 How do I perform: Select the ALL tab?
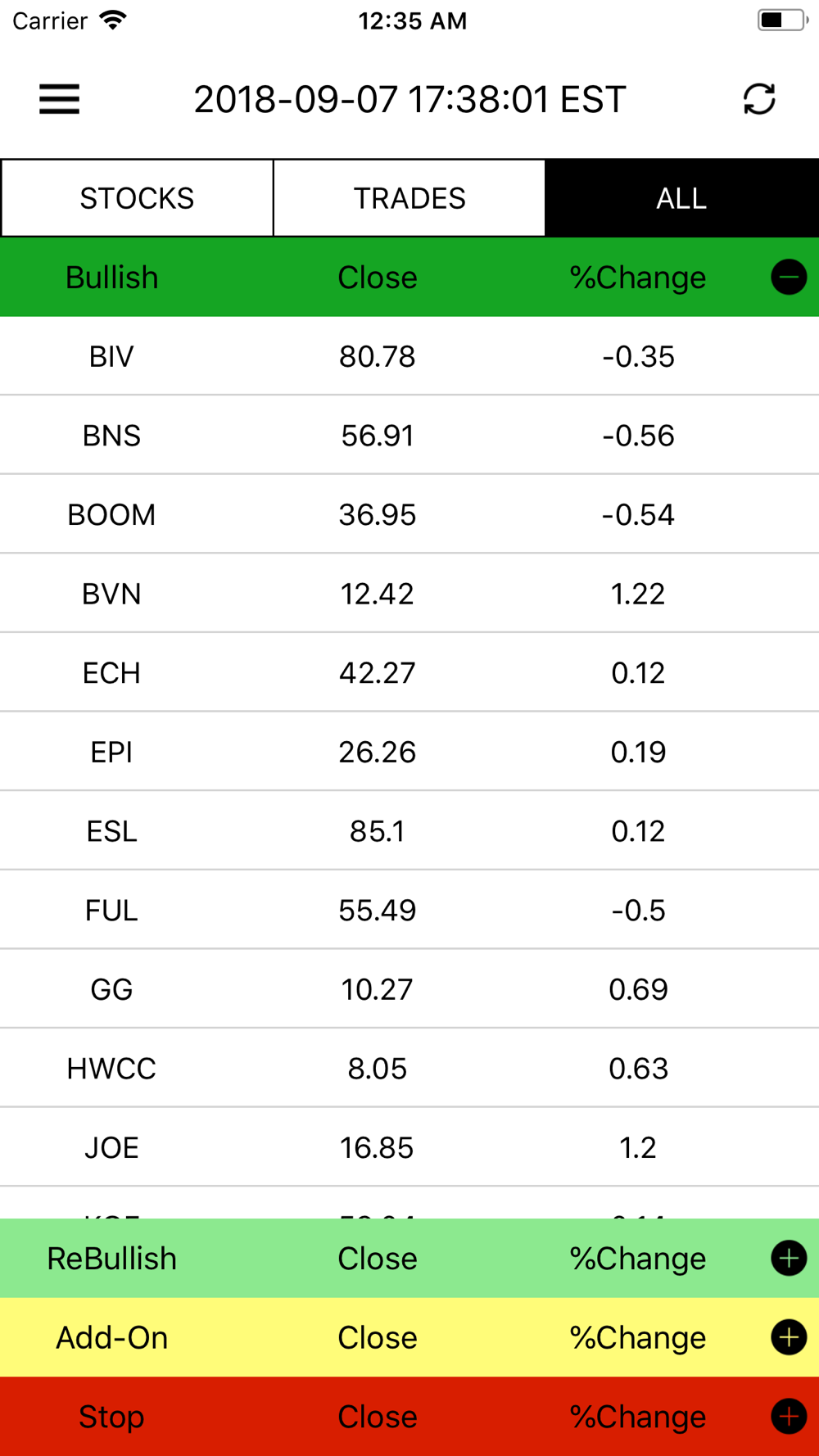[681, 198]
